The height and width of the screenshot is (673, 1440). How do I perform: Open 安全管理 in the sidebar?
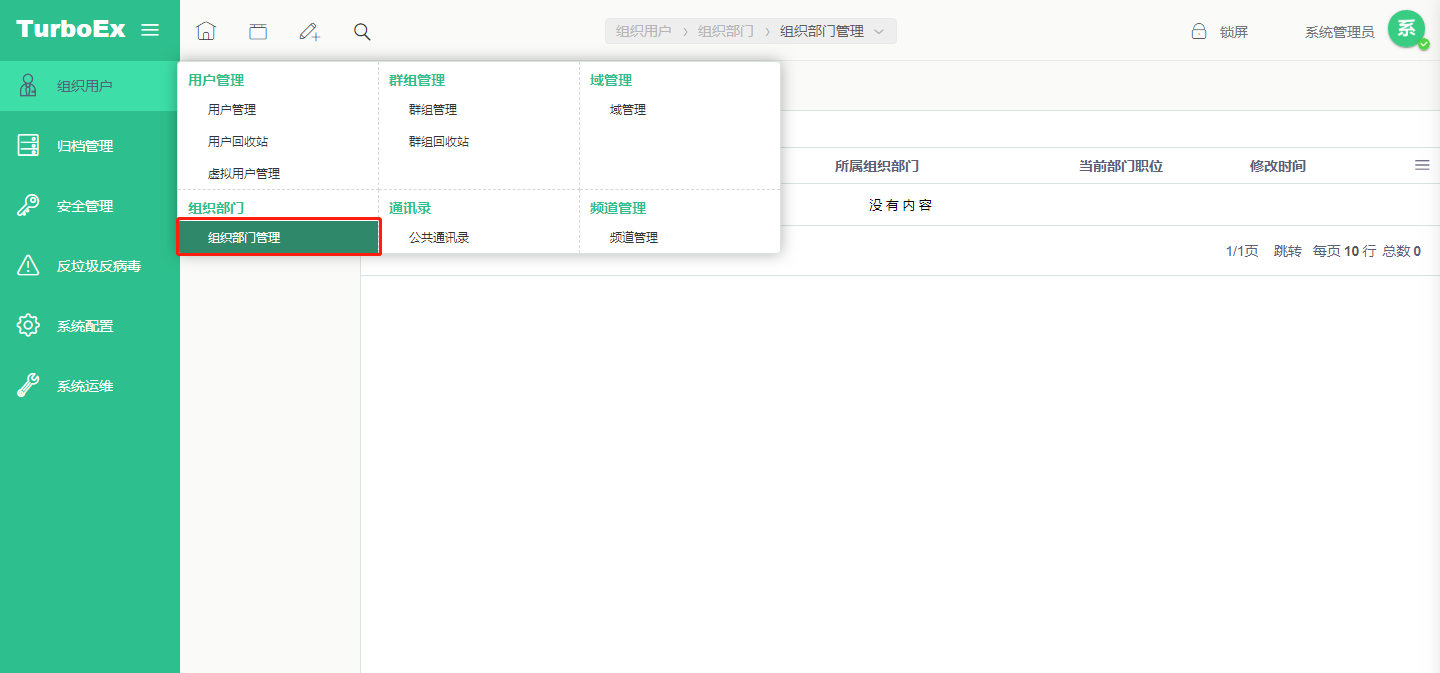(x=85, y=206)
